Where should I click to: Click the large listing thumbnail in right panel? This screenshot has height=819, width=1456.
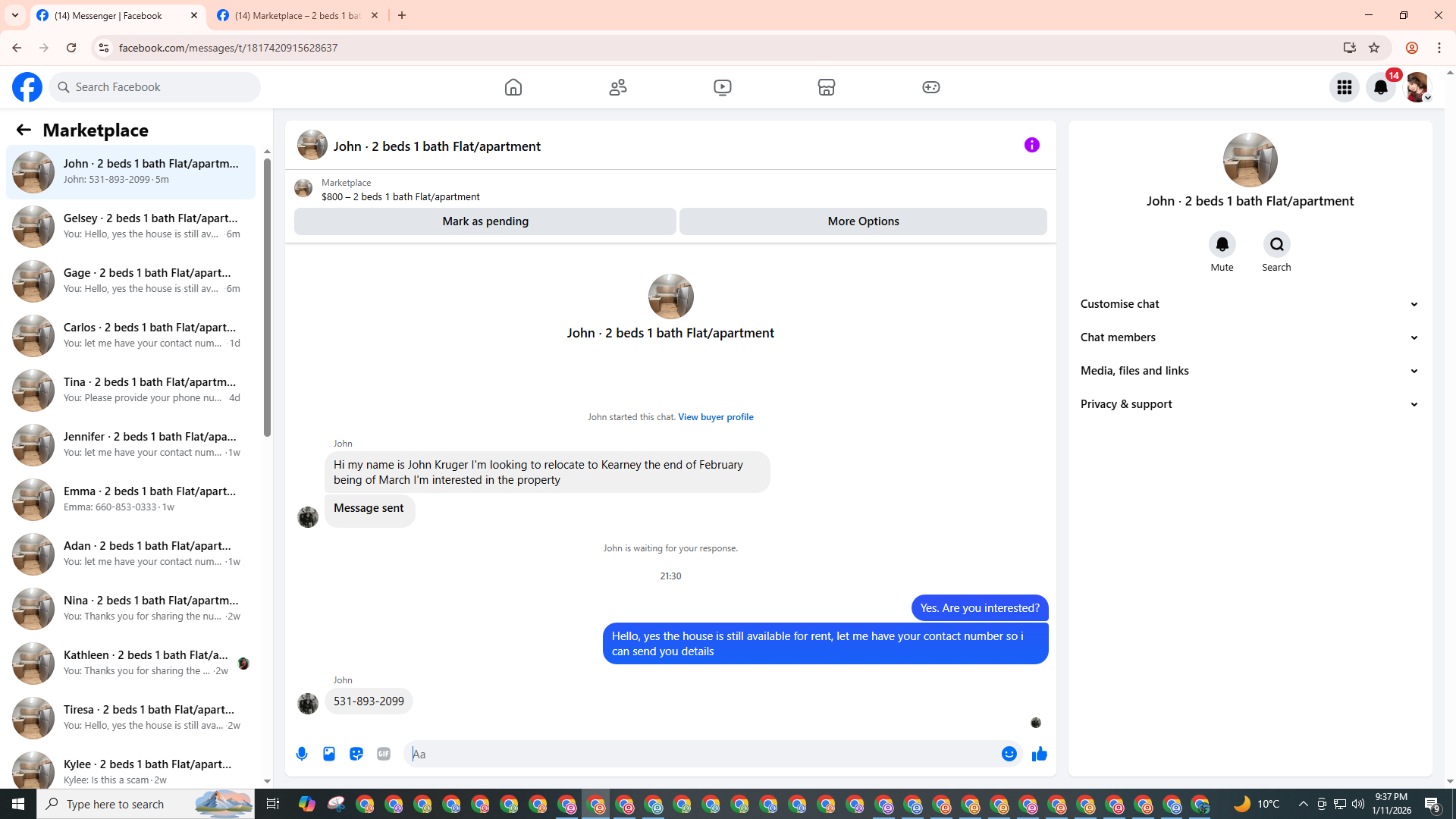pos(1250,160)
